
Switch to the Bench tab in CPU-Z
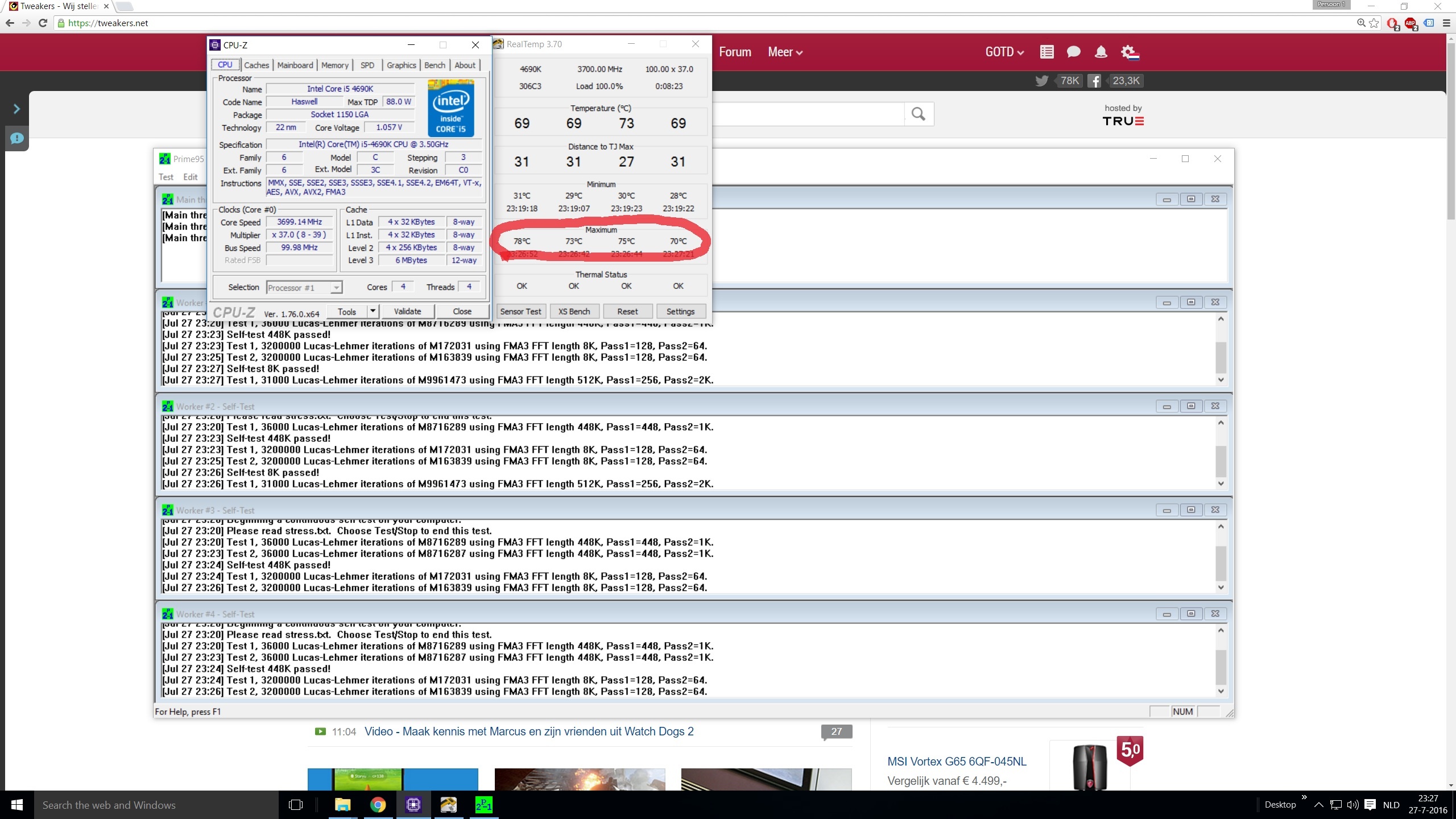point(435,65)
